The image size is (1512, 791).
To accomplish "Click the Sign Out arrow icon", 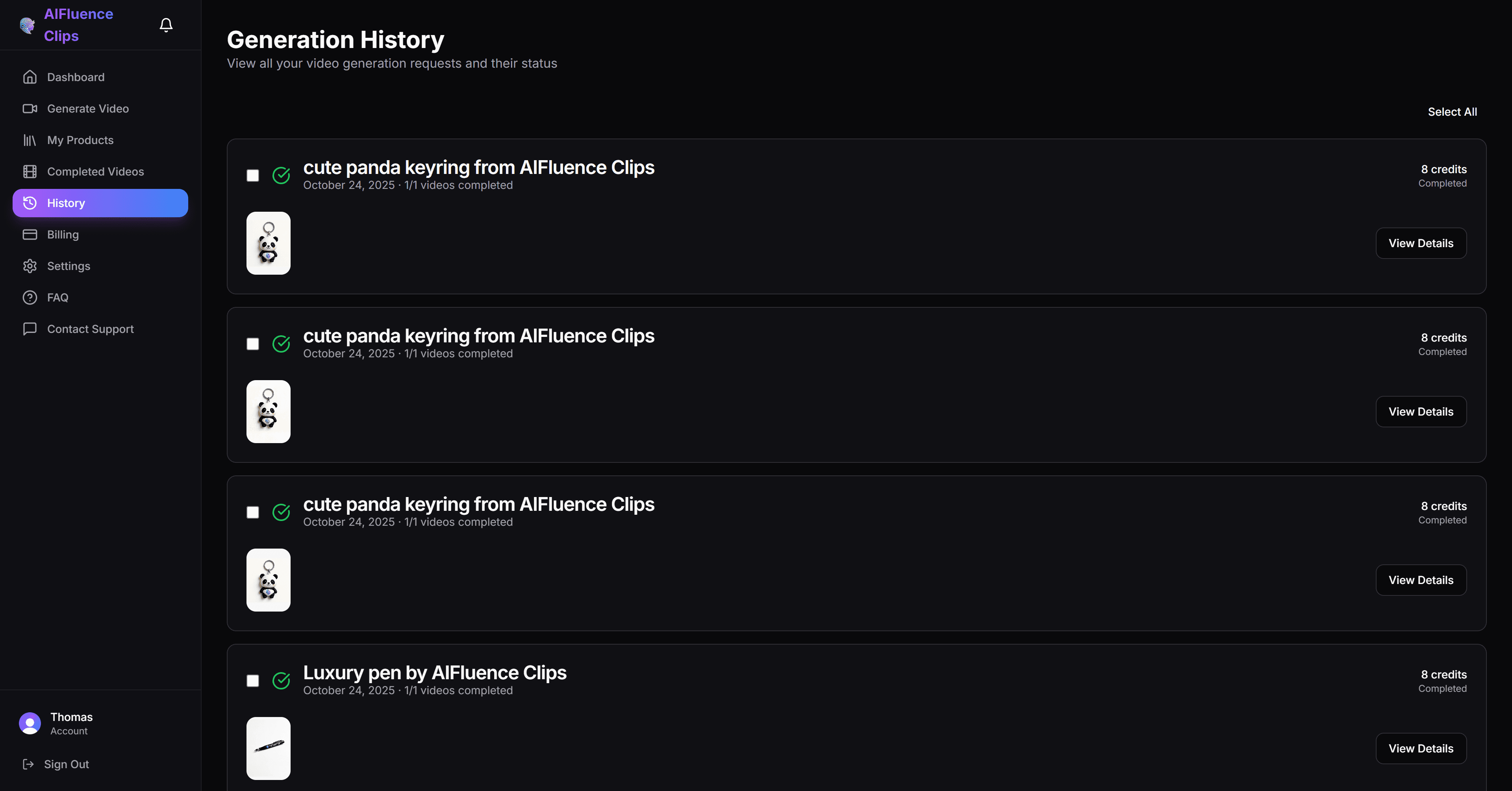I will tap(28, 764).
